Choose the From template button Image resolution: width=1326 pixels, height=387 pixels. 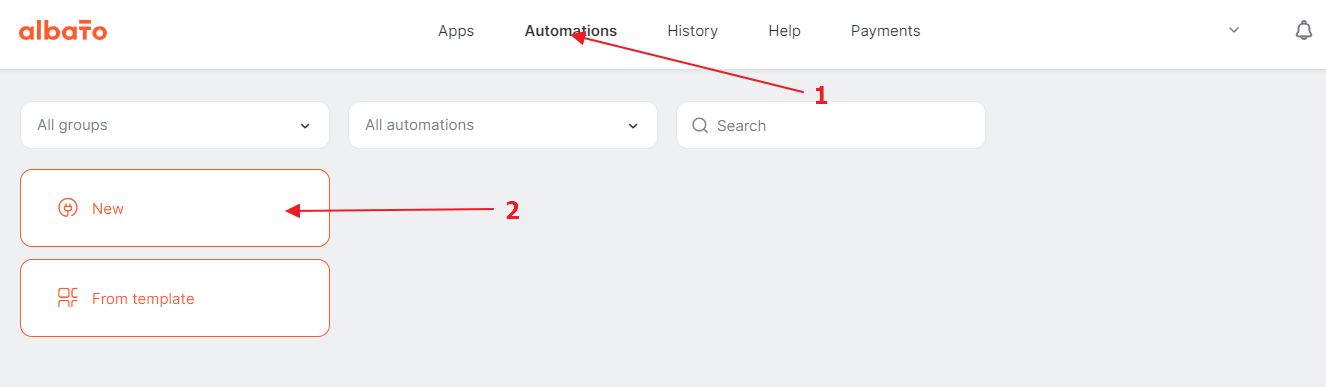point(175,298)
